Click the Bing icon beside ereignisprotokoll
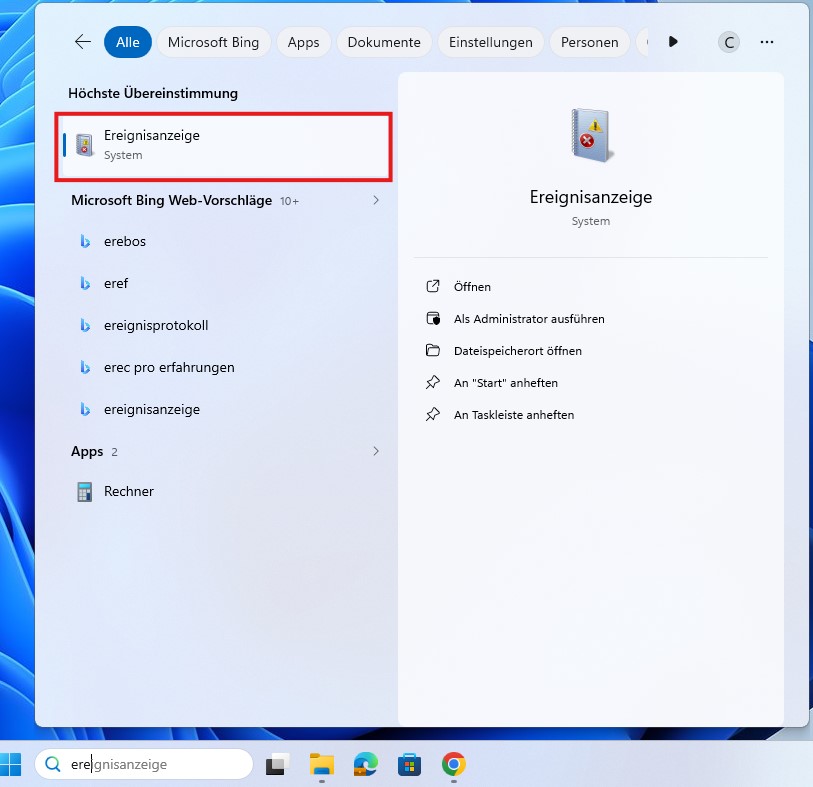The width and height of the screenshot is (813, 787). pos(85,325)
